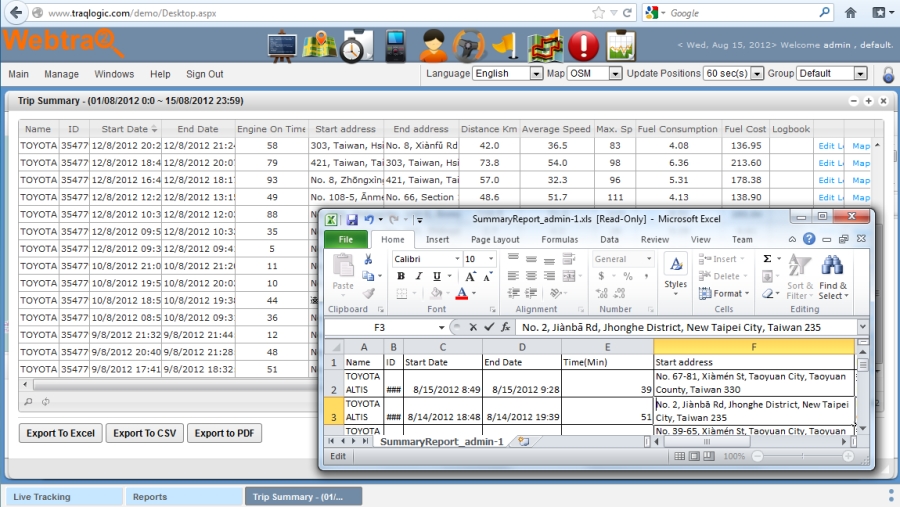Viewport: 900px width, 507px height.
Task: Click the Export to PDF button
Action: tap(224, 433)
